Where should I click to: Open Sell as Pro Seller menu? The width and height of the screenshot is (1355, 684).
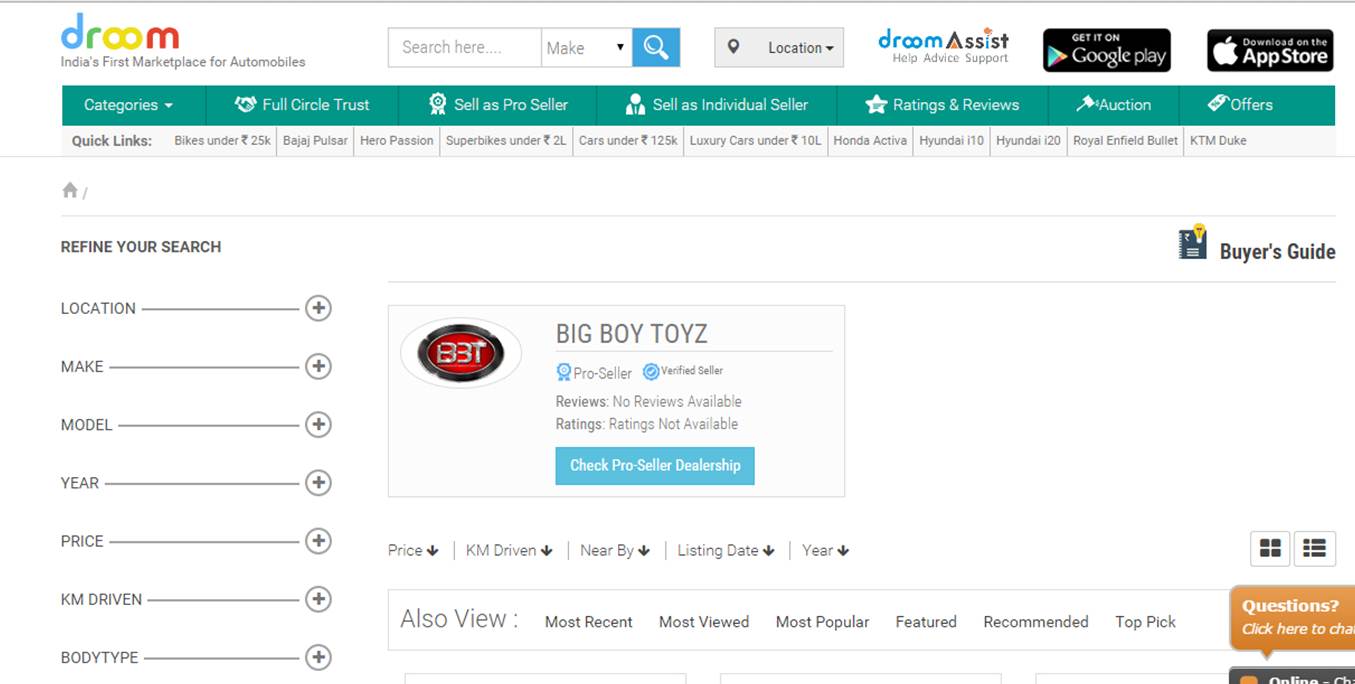tap(498, 105)
